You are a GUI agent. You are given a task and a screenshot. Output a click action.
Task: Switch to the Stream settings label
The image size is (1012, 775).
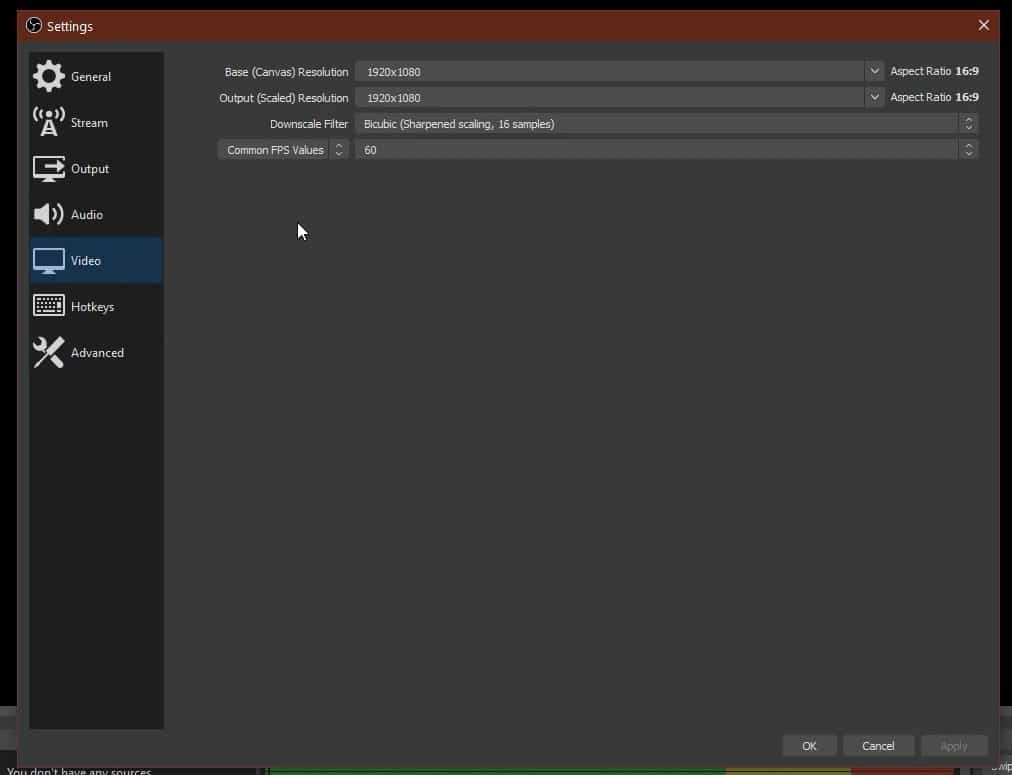pyautogui.click(x=89, y=123)
